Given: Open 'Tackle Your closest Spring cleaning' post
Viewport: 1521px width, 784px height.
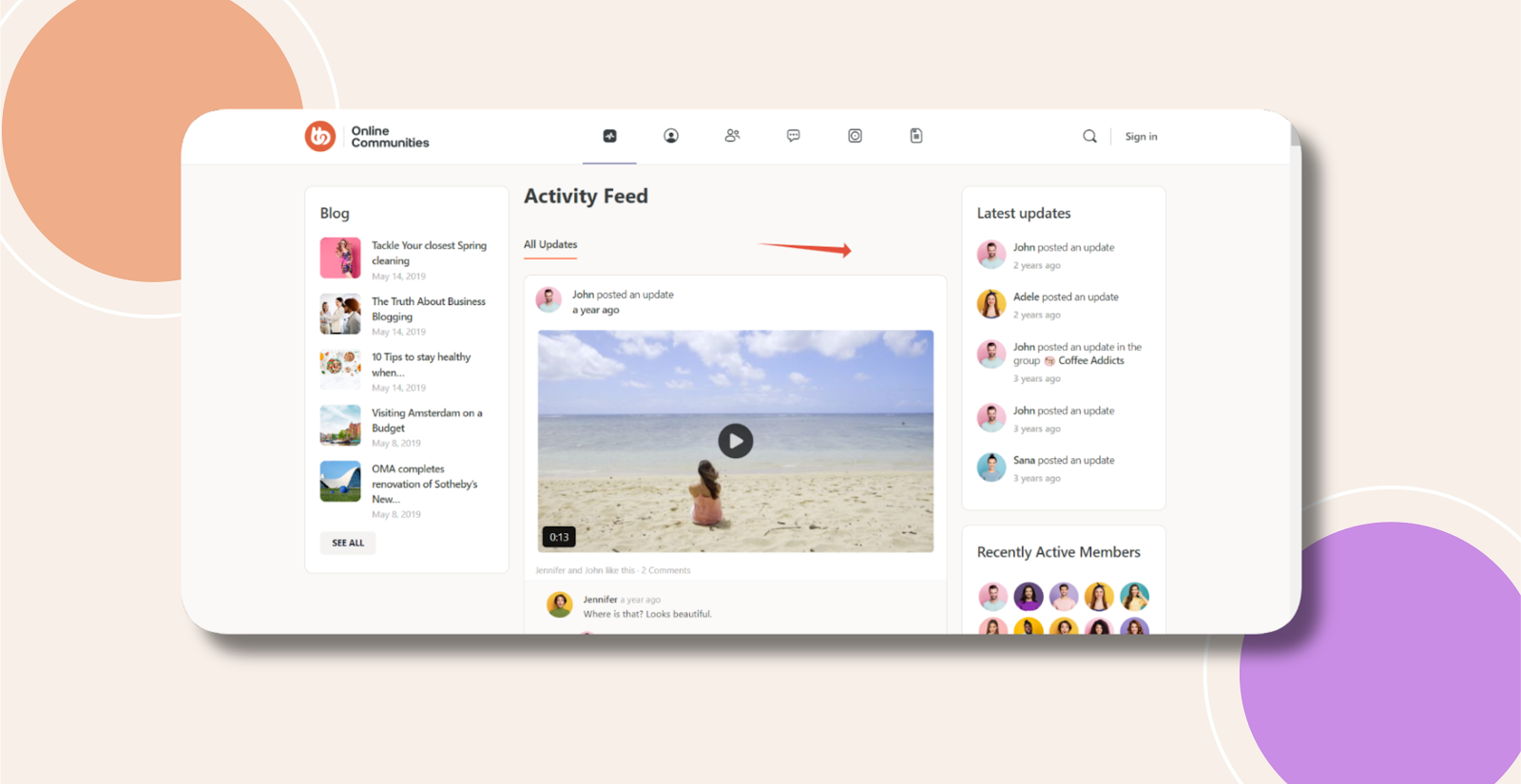Looking at the screenshot, I should click(429, 253).
